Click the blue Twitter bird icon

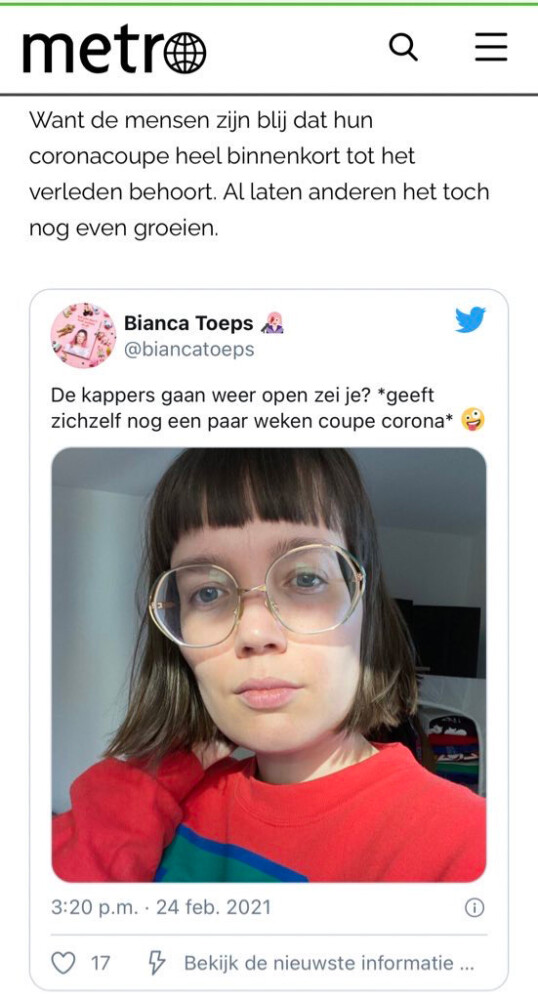[470, 320]
